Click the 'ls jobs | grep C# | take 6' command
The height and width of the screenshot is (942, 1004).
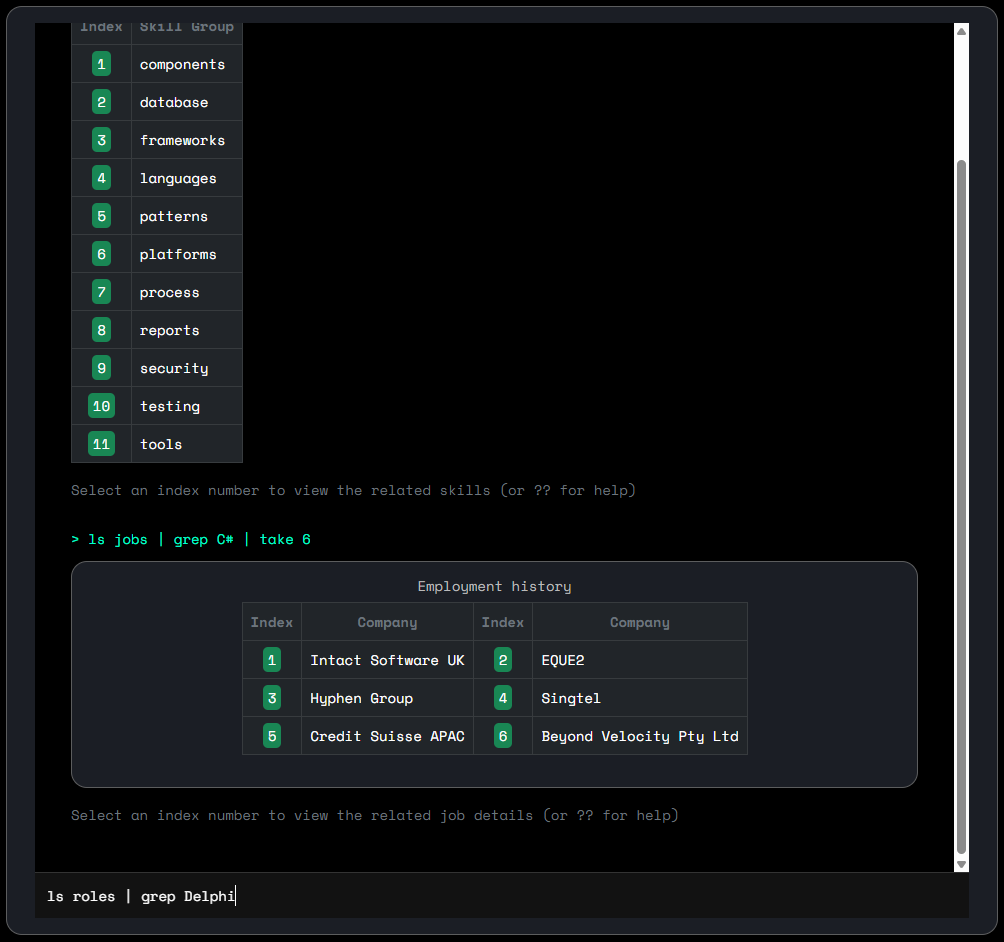[x=191, y=540]
